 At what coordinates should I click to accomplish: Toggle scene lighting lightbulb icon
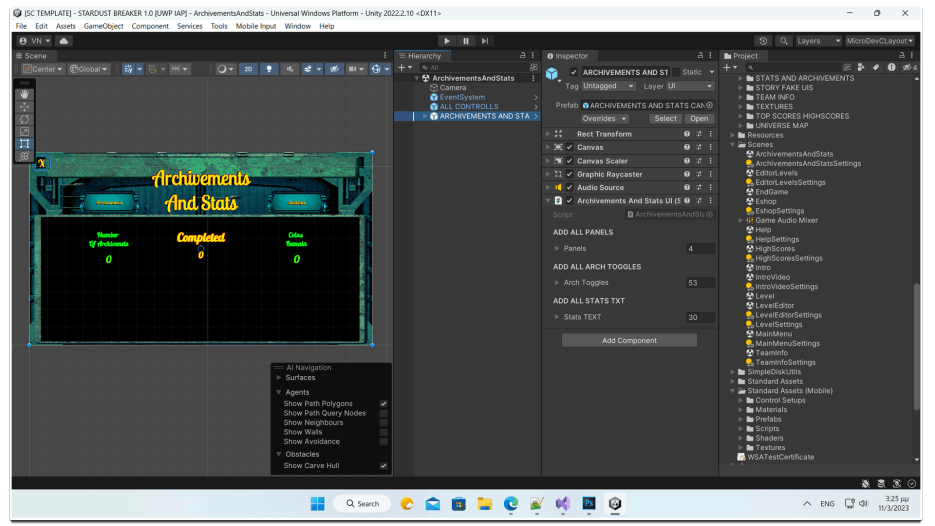pos(268,69)
